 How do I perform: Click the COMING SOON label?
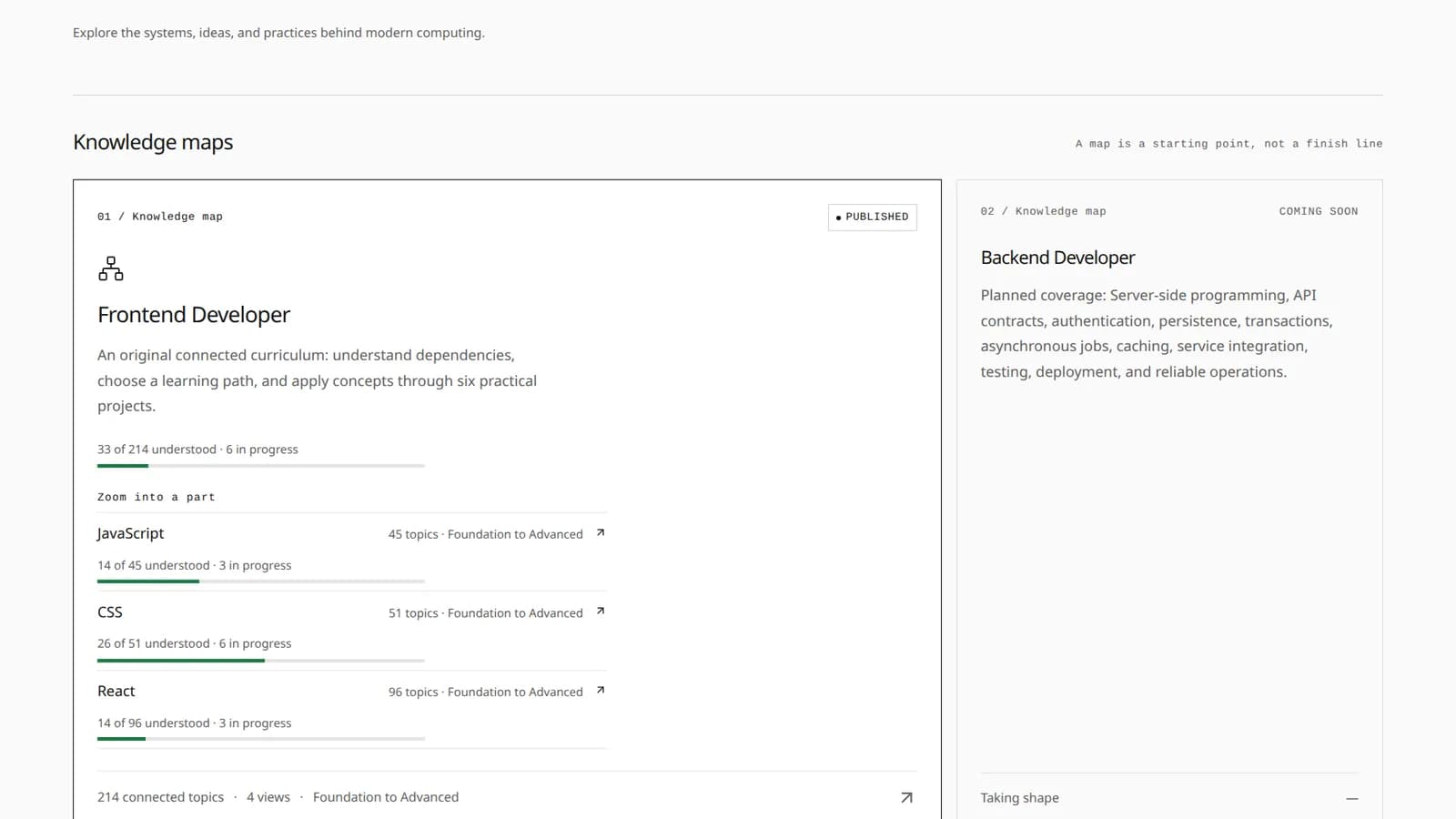1319,211
